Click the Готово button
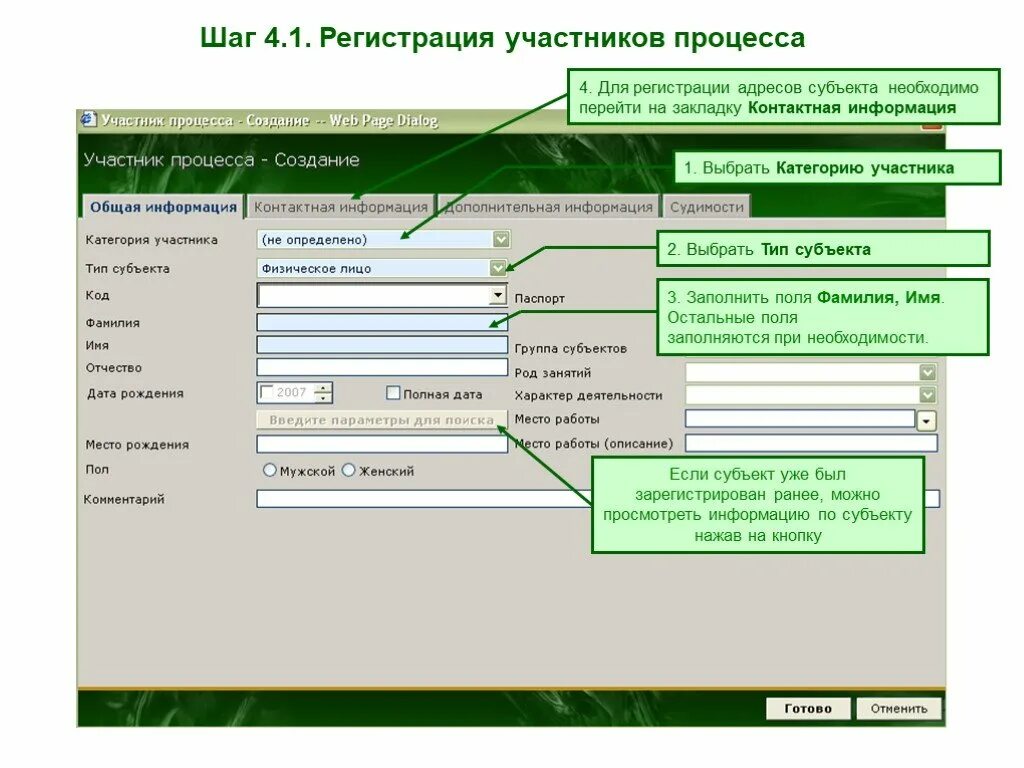The height and width of the screenshot is (768, 1024). pyautogui.click(x=808, y=709)
